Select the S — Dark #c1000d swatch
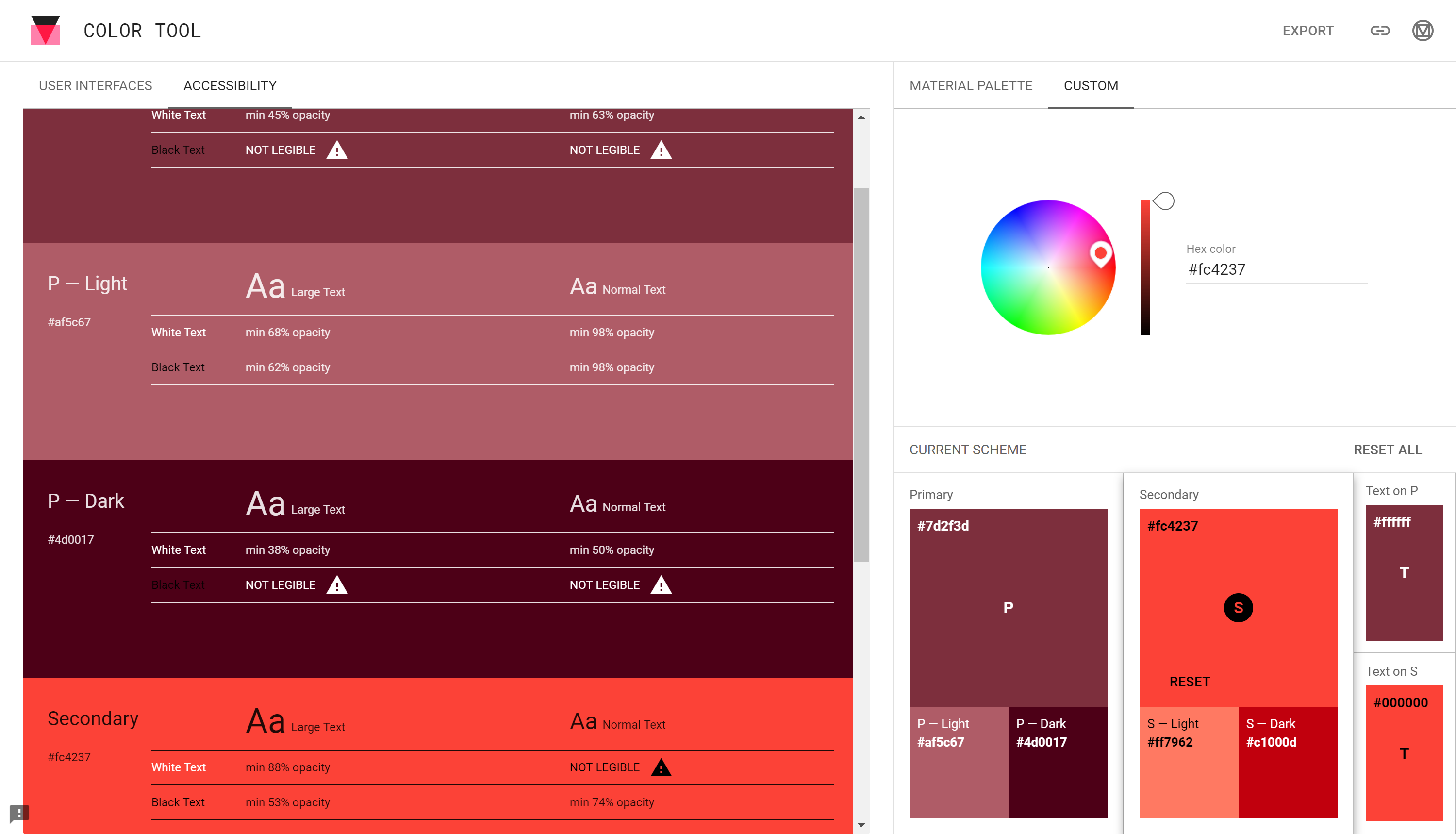1456x834 pixels. [1288, 763]
